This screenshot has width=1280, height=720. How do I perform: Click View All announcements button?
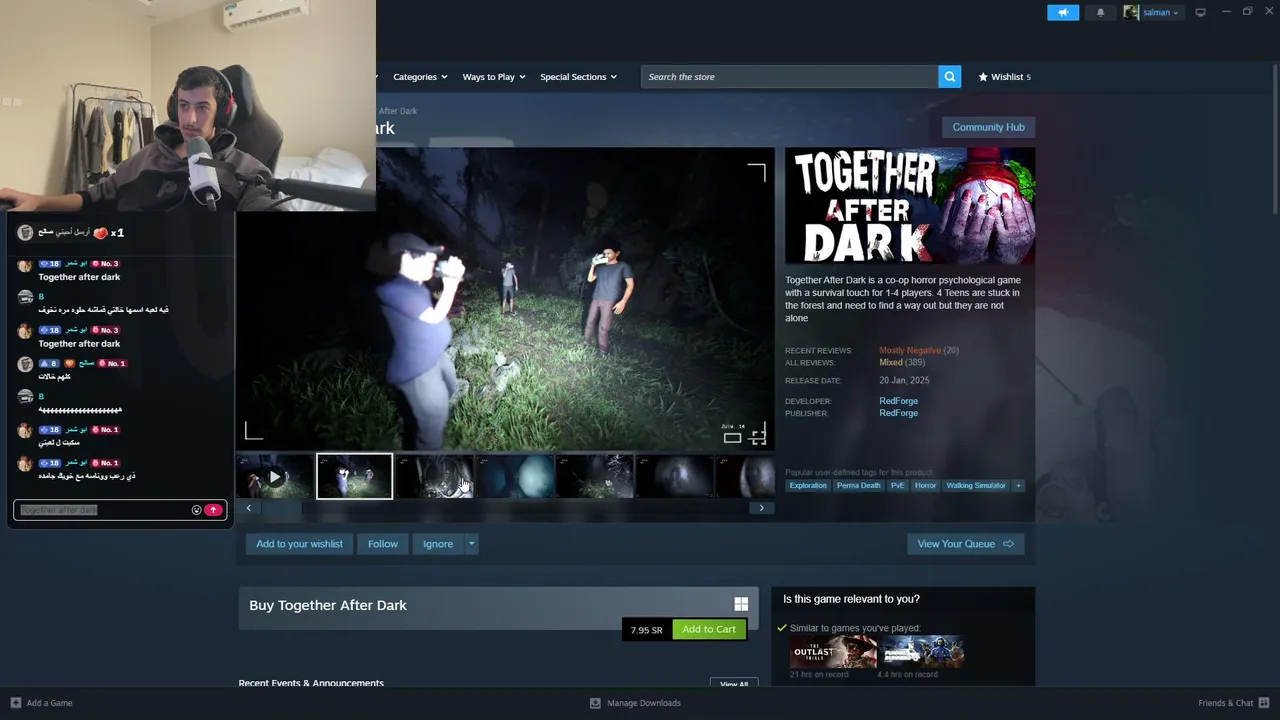[x=734, y=683]
